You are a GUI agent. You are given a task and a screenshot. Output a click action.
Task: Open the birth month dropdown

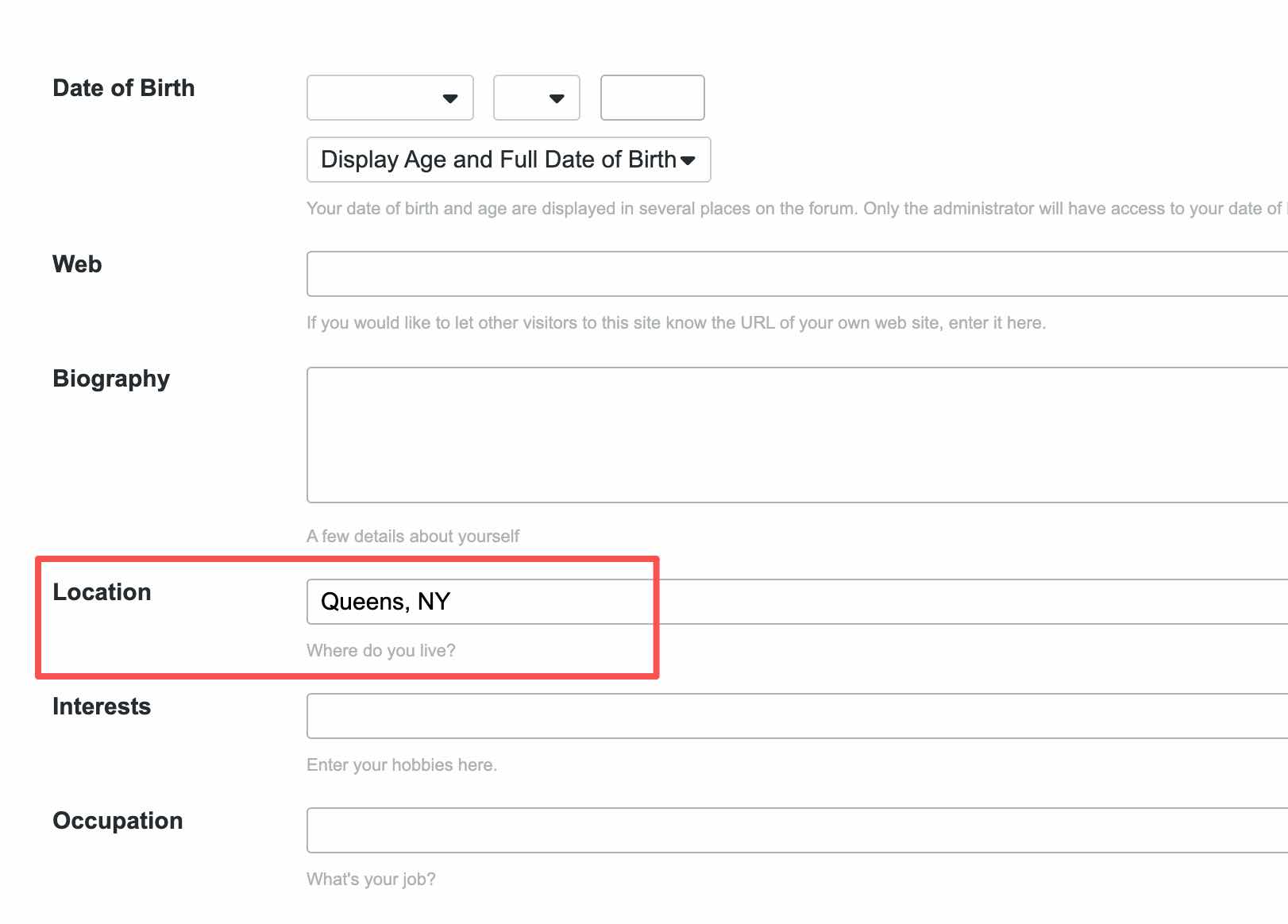pos(390,98)
